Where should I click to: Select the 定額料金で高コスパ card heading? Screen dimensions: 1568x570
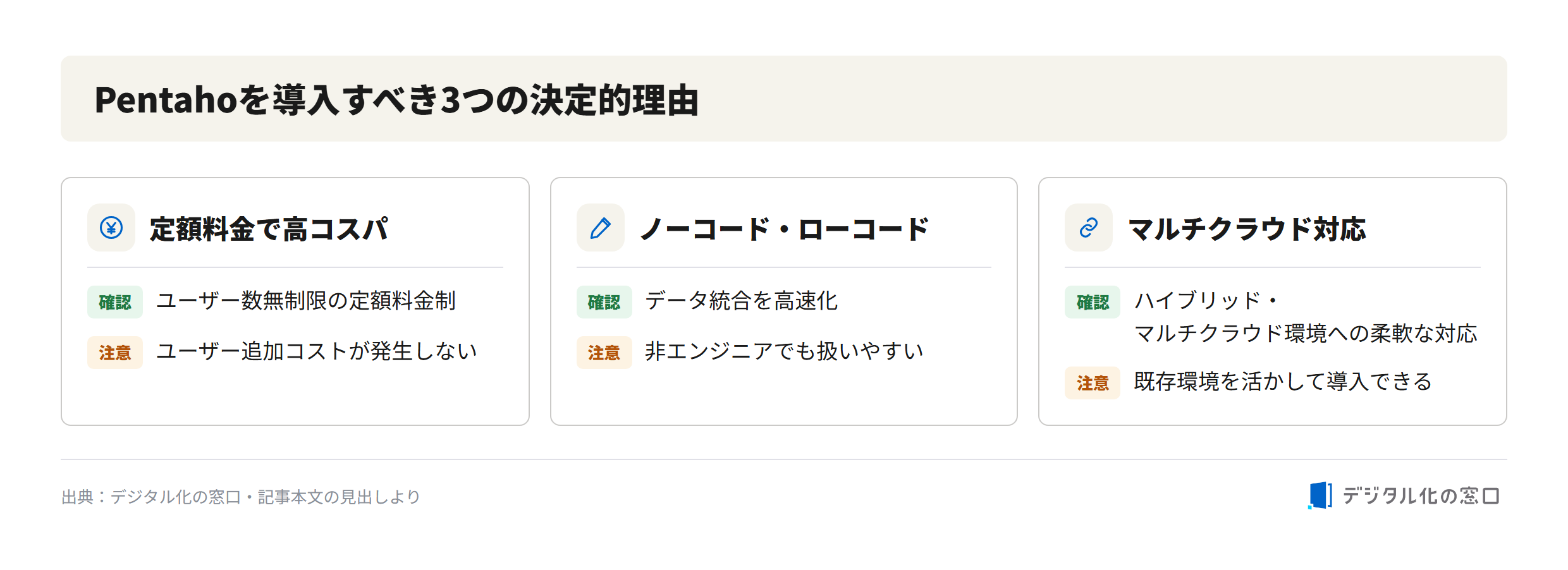(x=269, y=229)
